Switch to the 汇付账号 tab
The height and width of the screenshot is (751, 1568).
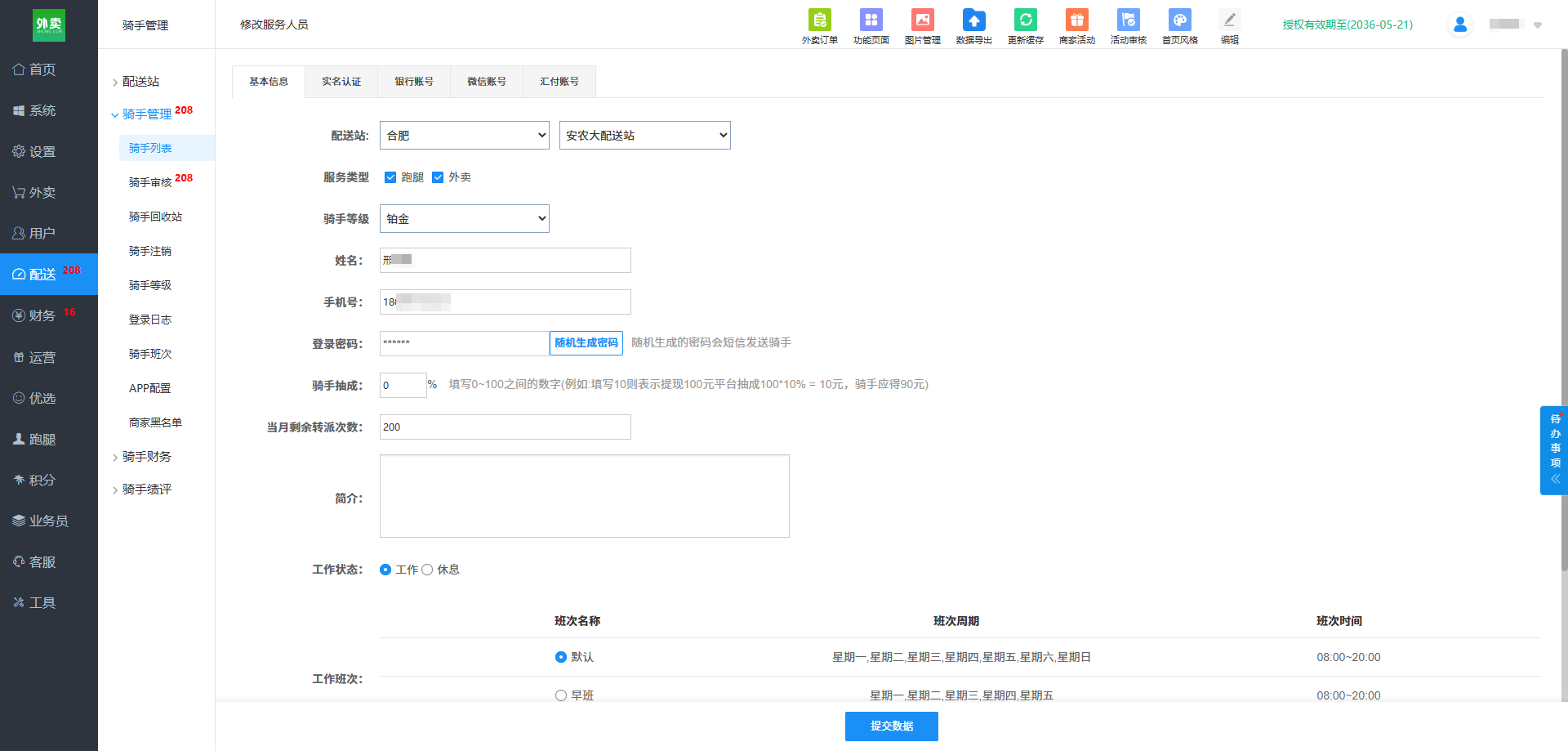[x=559, y=82]
